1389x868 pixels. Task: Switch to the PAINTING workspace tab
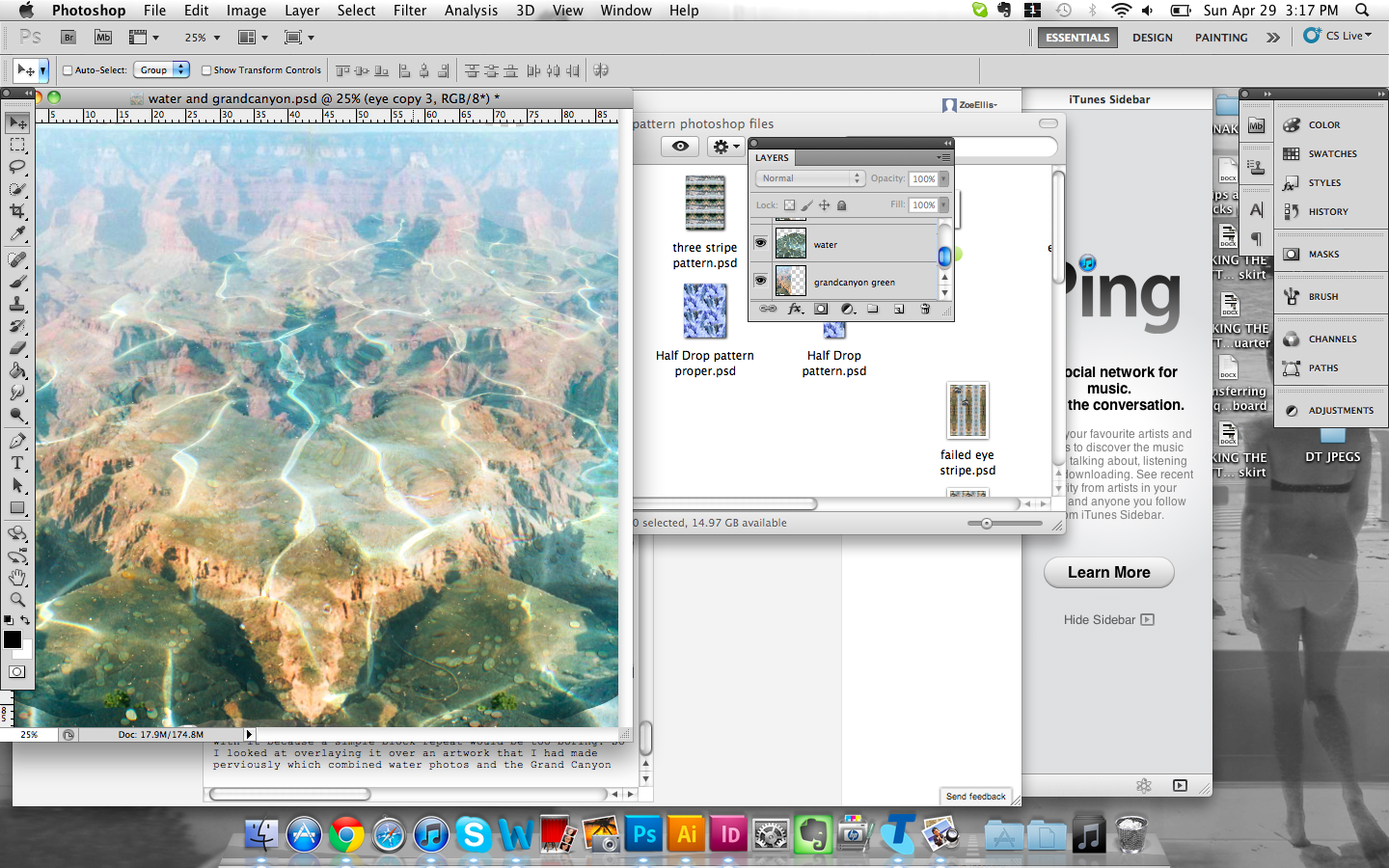pos(1221,38)
